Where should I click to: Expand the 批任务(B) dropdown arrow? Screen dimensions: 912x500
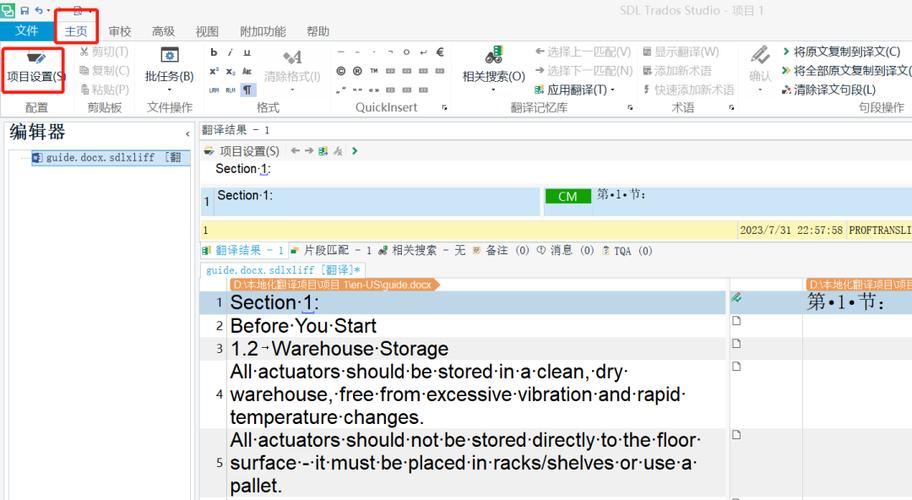169,90
